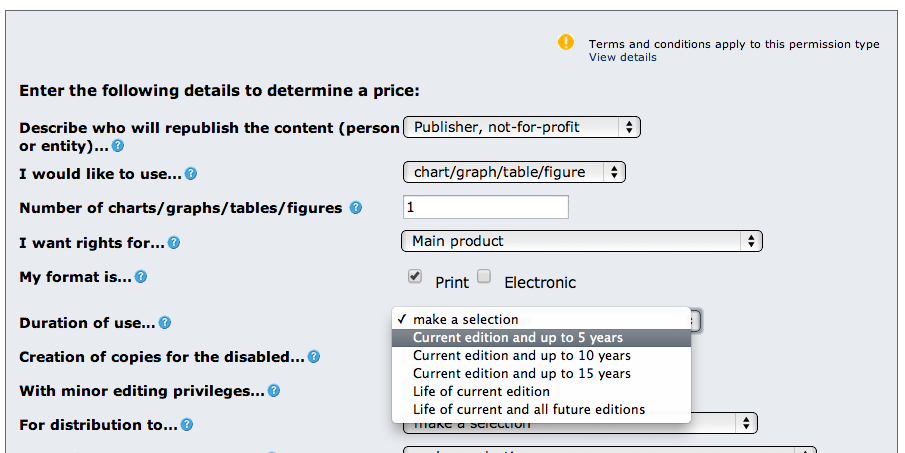Click help icon beside minor editing privileges
This screenshot has height=453, width=905.
point(274,391)
